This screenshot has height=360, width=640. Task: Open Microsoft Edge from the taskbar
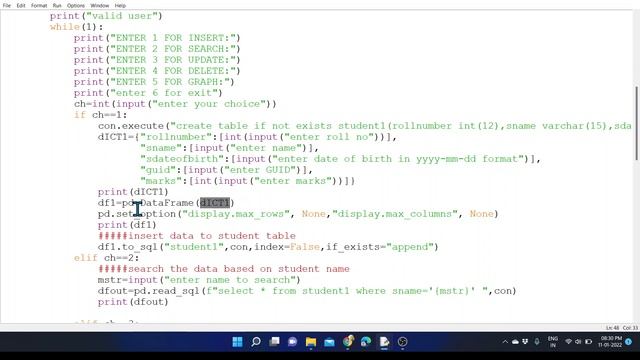pyautogui.click(x=366, y=342)
